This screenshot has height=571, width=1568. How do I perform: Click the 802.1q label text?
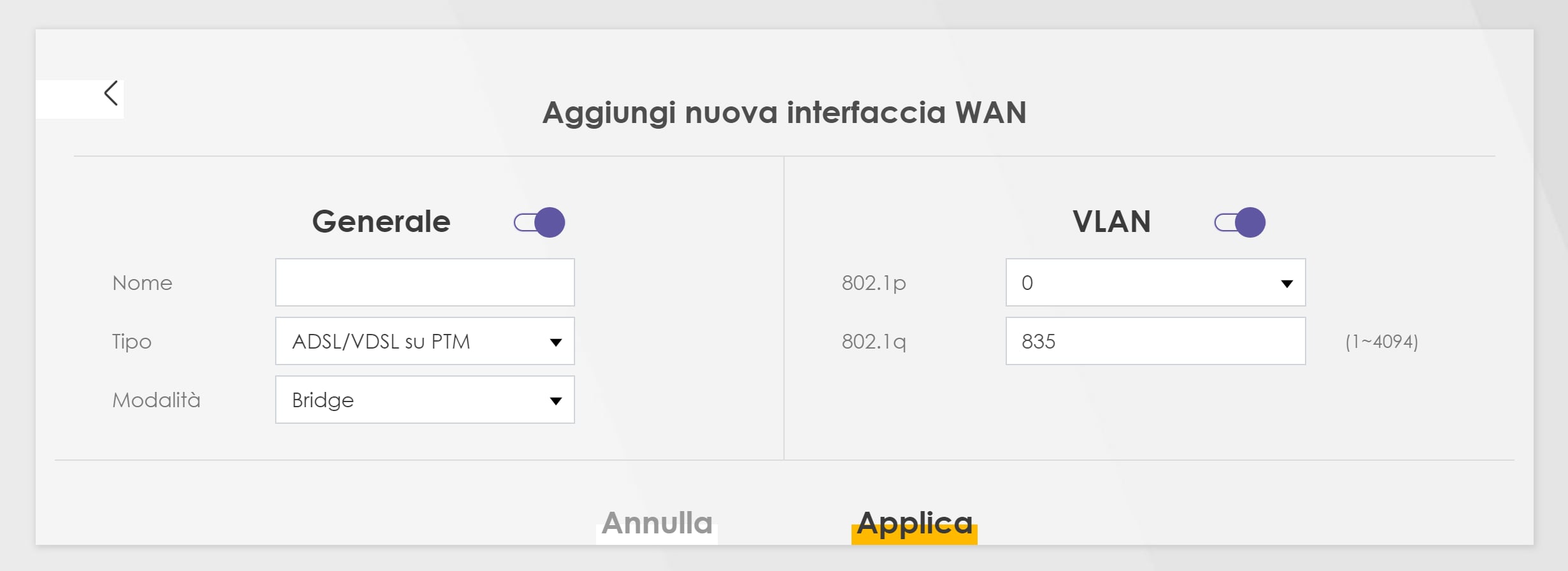pos(873,342)
